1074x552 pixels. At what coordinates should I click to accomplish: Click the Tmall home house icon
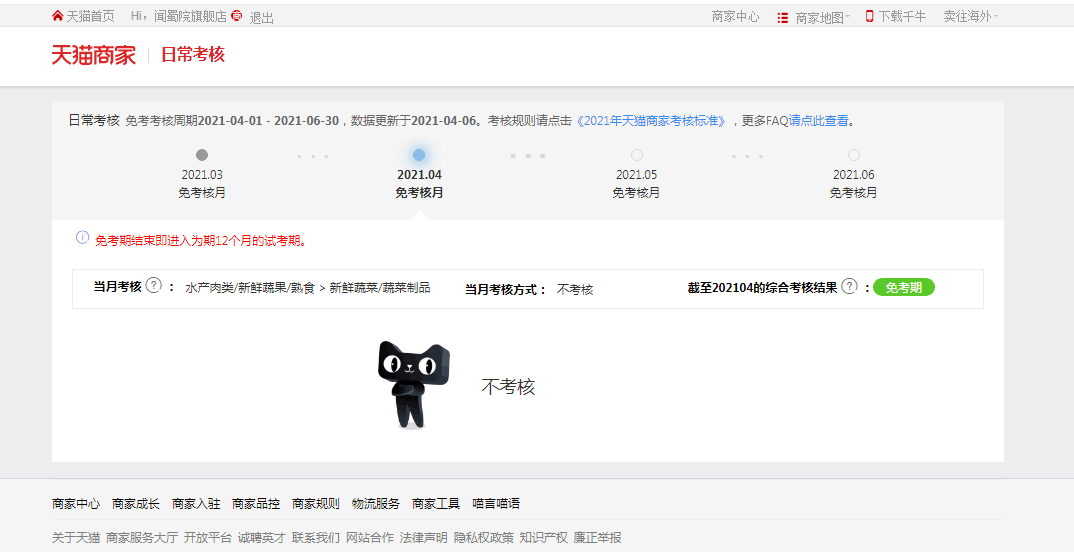(x=58, y=16)
